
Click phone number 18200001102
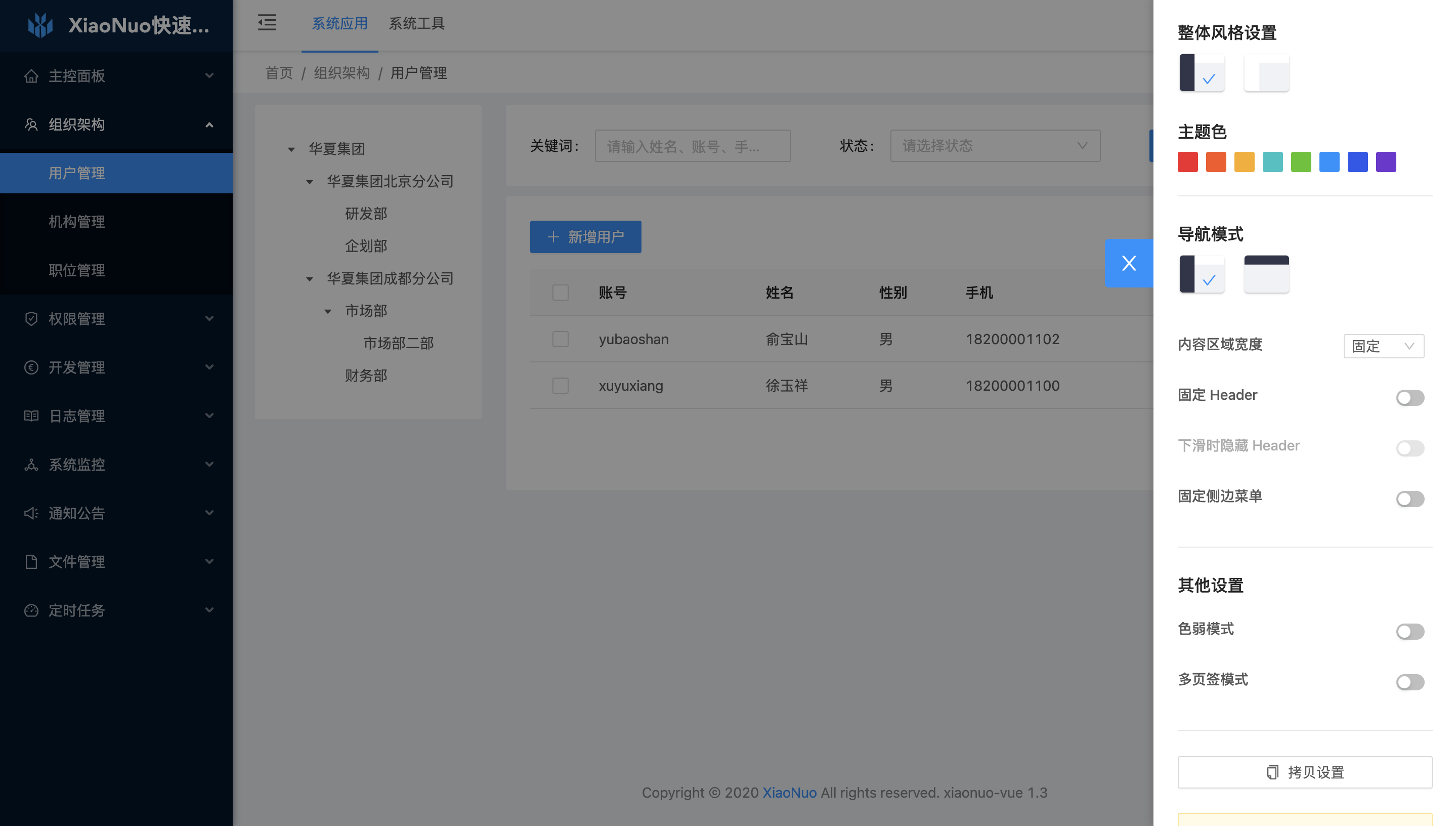(1013, 339)
